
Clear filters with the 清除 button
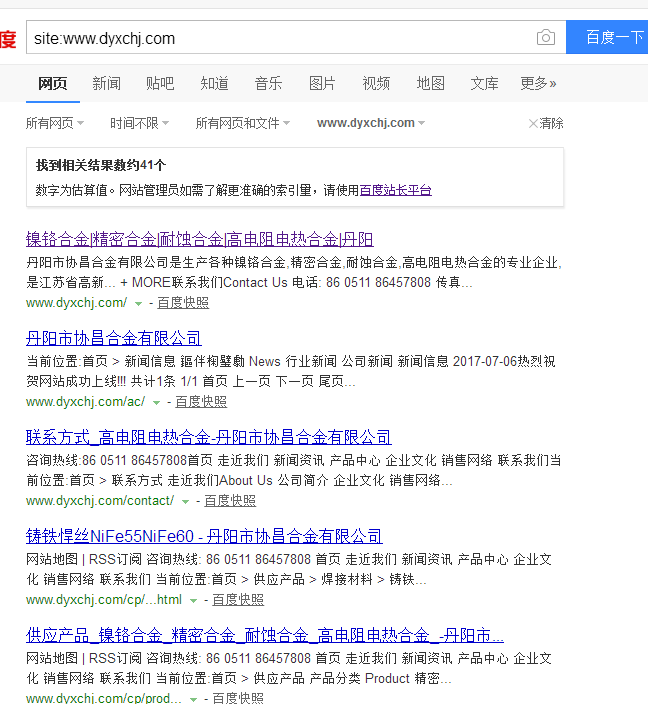click(x=546, y=123)
